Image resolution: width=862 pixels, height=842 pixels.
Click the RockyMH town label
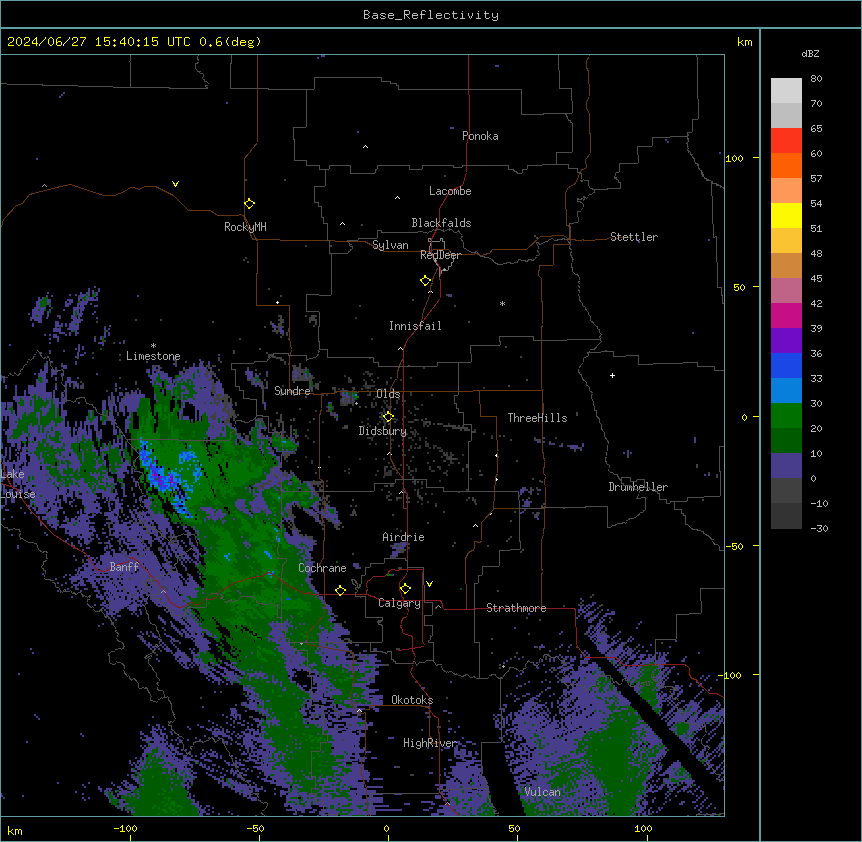point(245,227)
